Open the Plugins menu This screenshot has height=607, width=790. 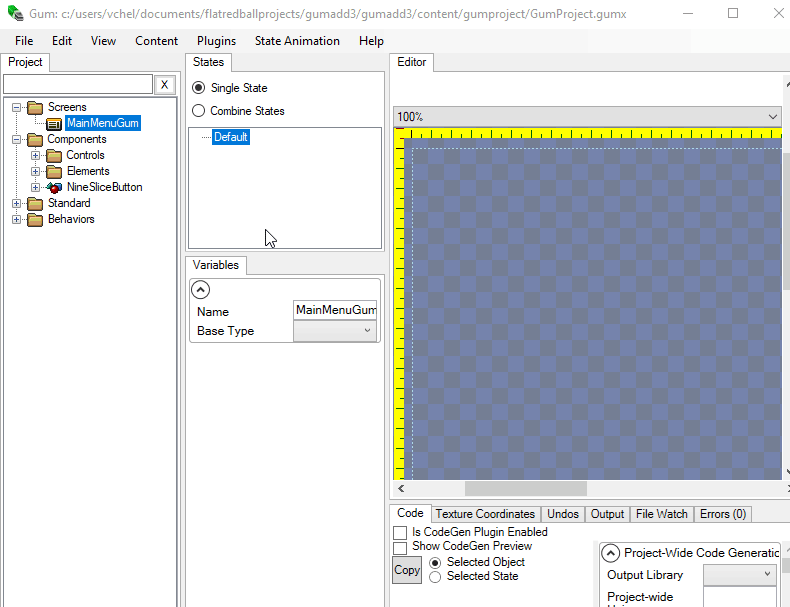point(216,41)
